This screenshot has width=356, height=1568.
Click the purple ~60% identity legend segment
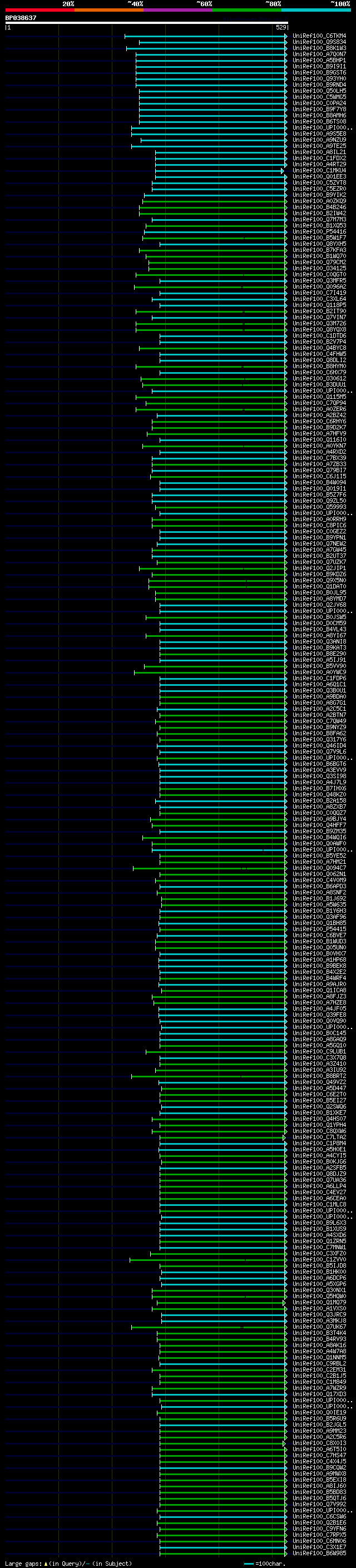pos(179,10)
